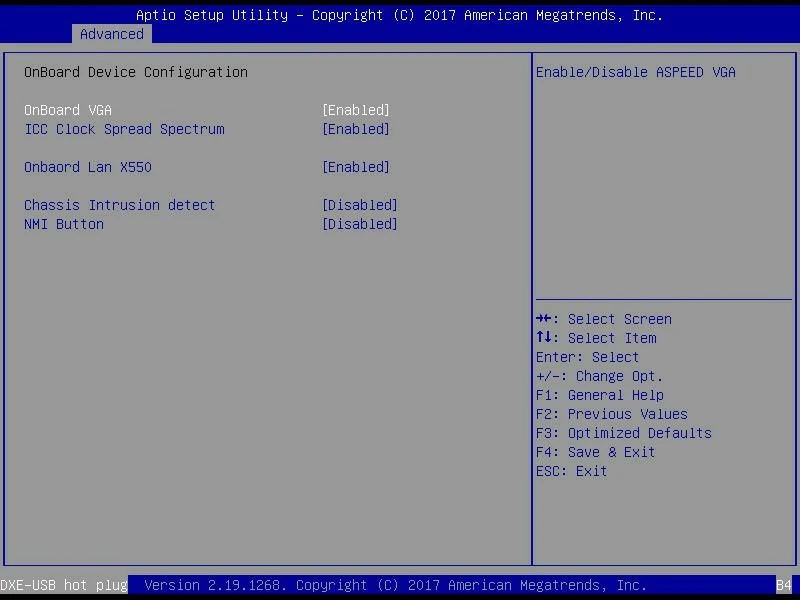Click the up-down arrows Select Item icon
This screenshot has width=800, height=600.
click(x=545, y=338)
